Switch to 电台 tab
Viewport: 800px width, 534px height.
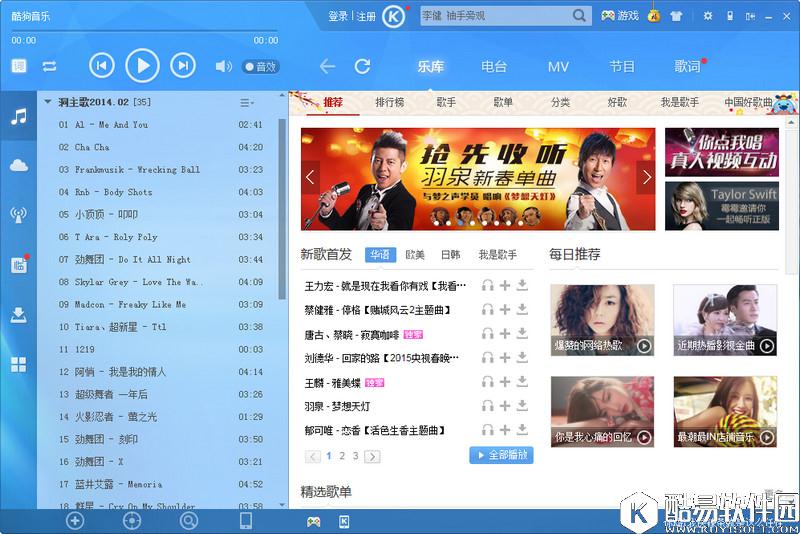click(x=494, y=66)
